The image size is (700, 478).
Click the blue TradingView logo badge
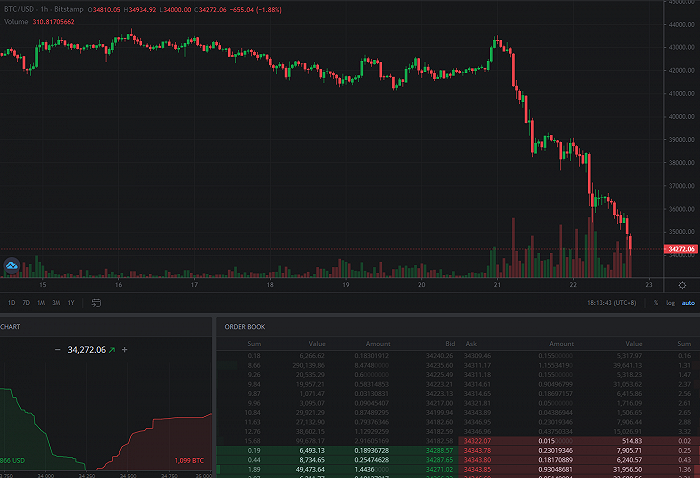pos(12,266)
